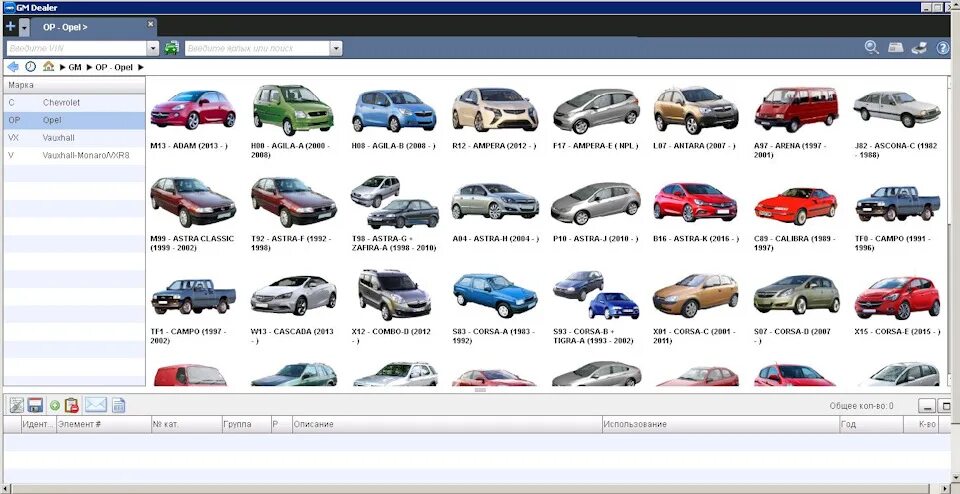
Task: Click the printer icon in top toolbar
Action: coord(919,48)
